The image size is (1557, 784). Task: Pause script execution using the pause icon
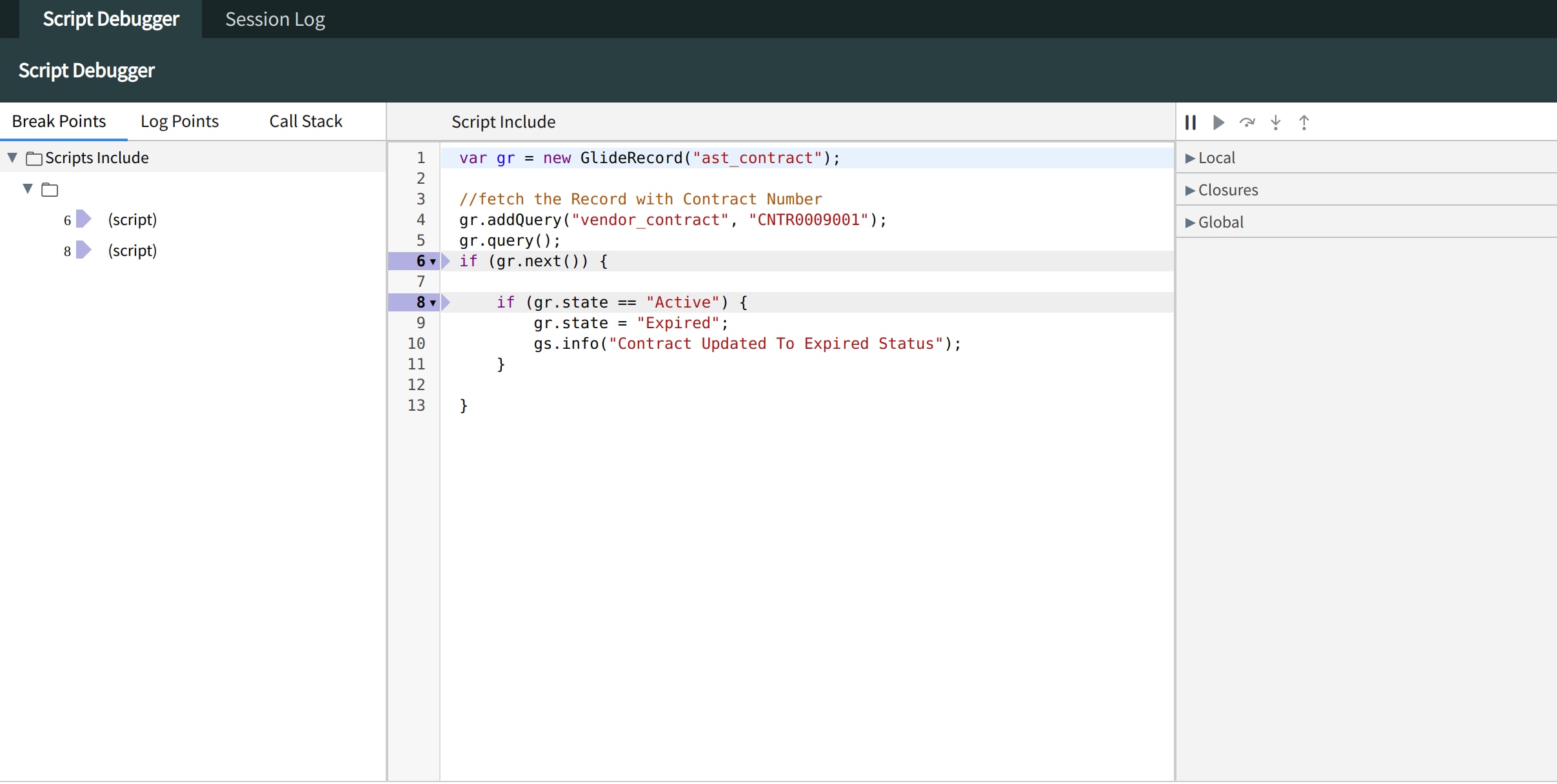coord(1191,122)
